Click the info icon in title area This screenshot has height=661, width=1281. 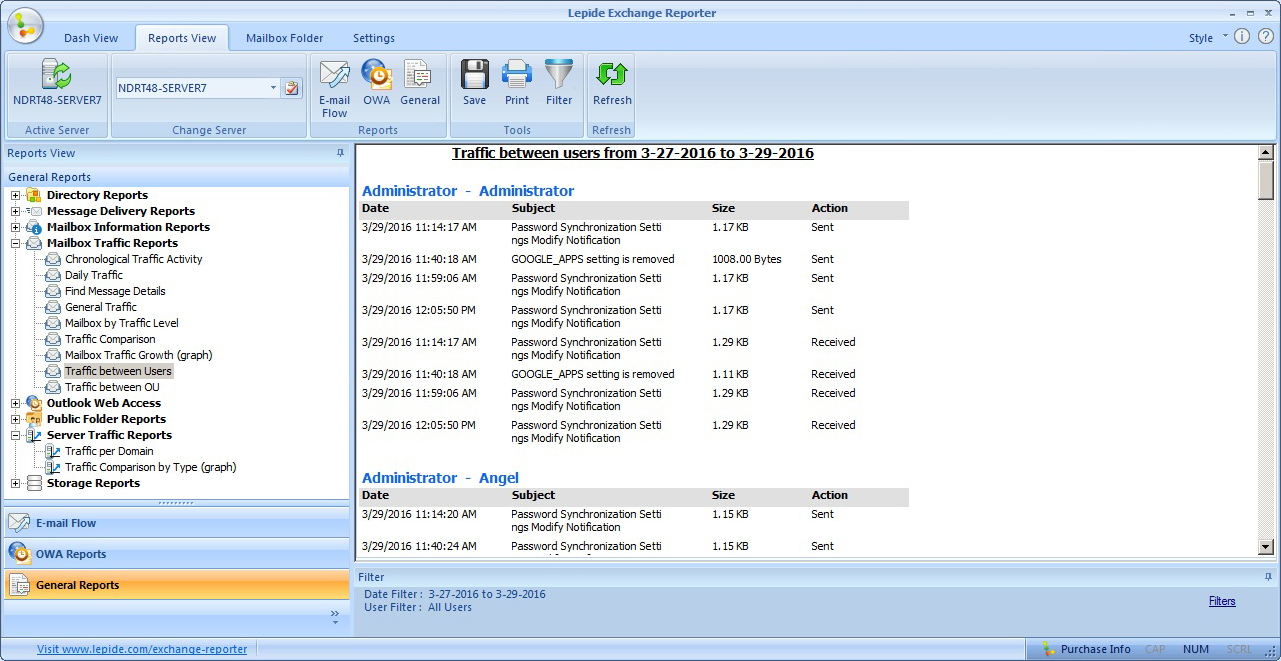(x=1242, y=37)
